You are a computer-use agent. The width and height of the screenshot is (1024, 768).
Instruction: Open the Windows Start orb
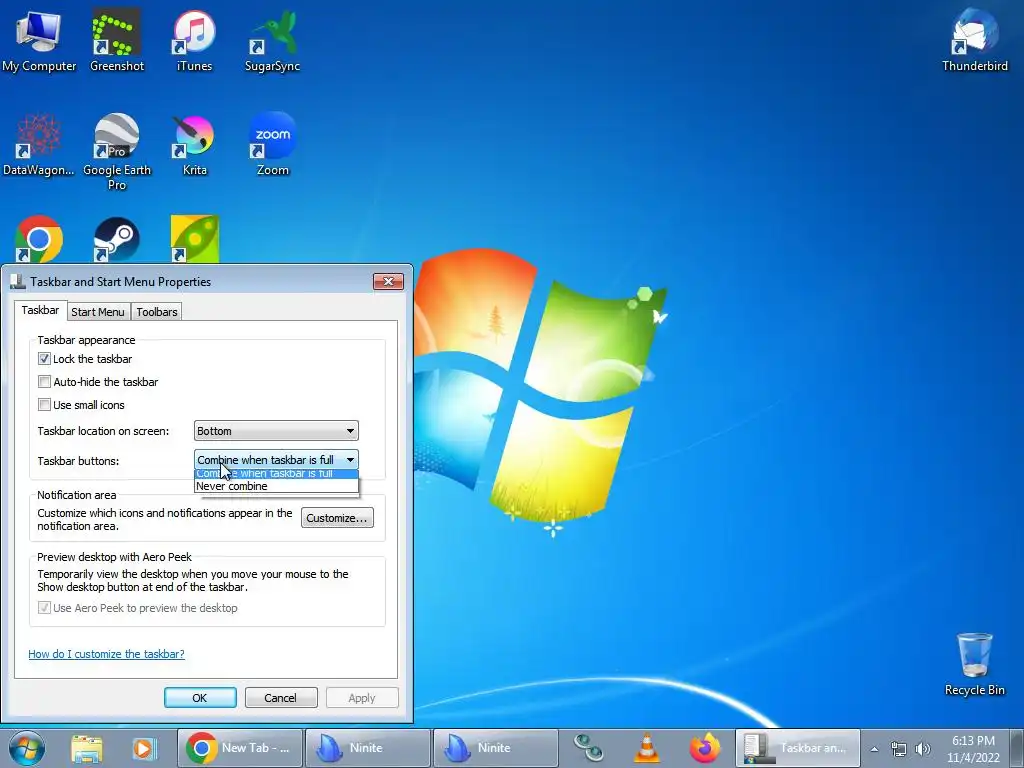click(27, 748)
